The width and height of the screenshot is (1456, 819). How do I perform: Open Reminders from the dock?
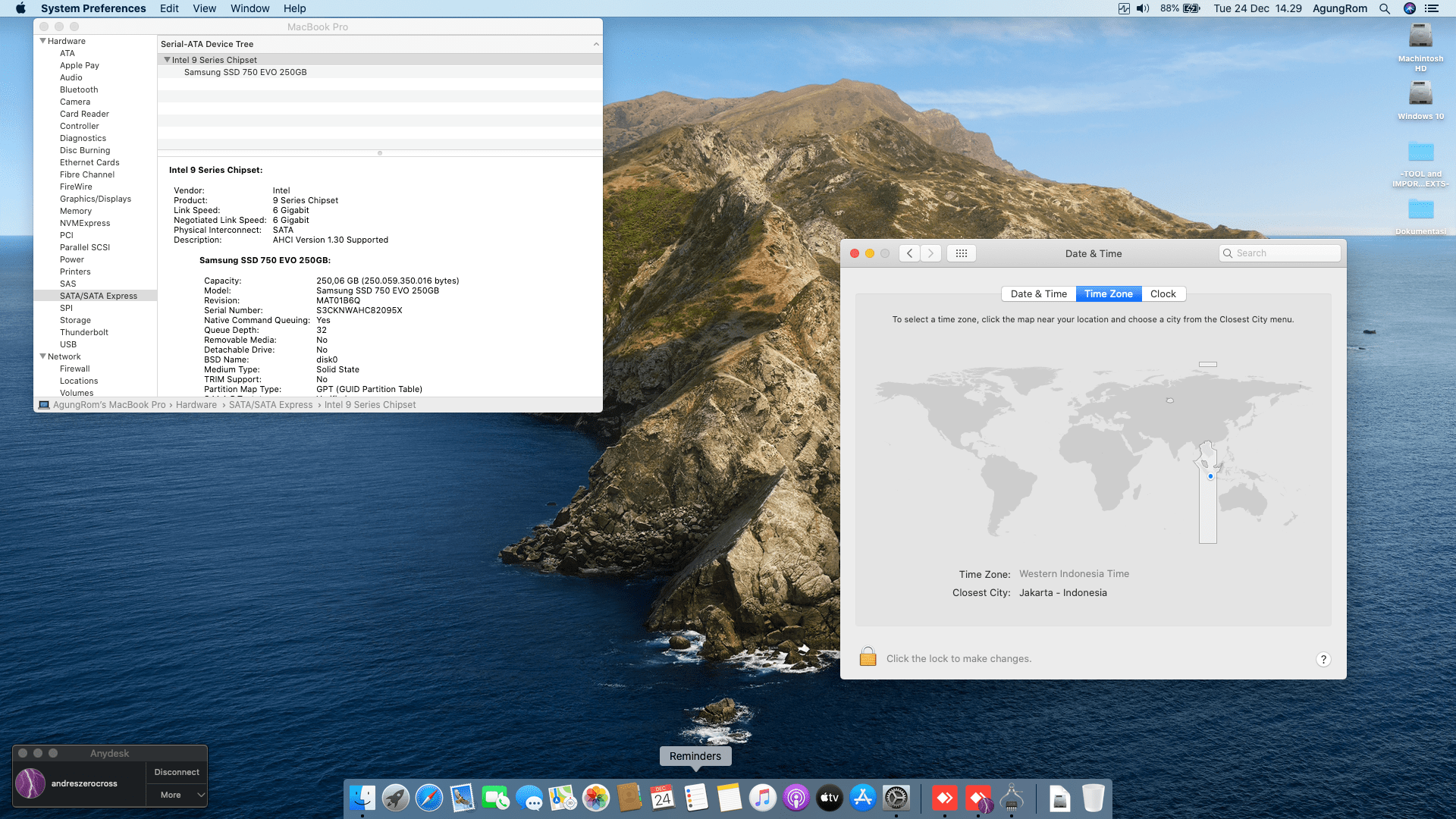[695, 798]
